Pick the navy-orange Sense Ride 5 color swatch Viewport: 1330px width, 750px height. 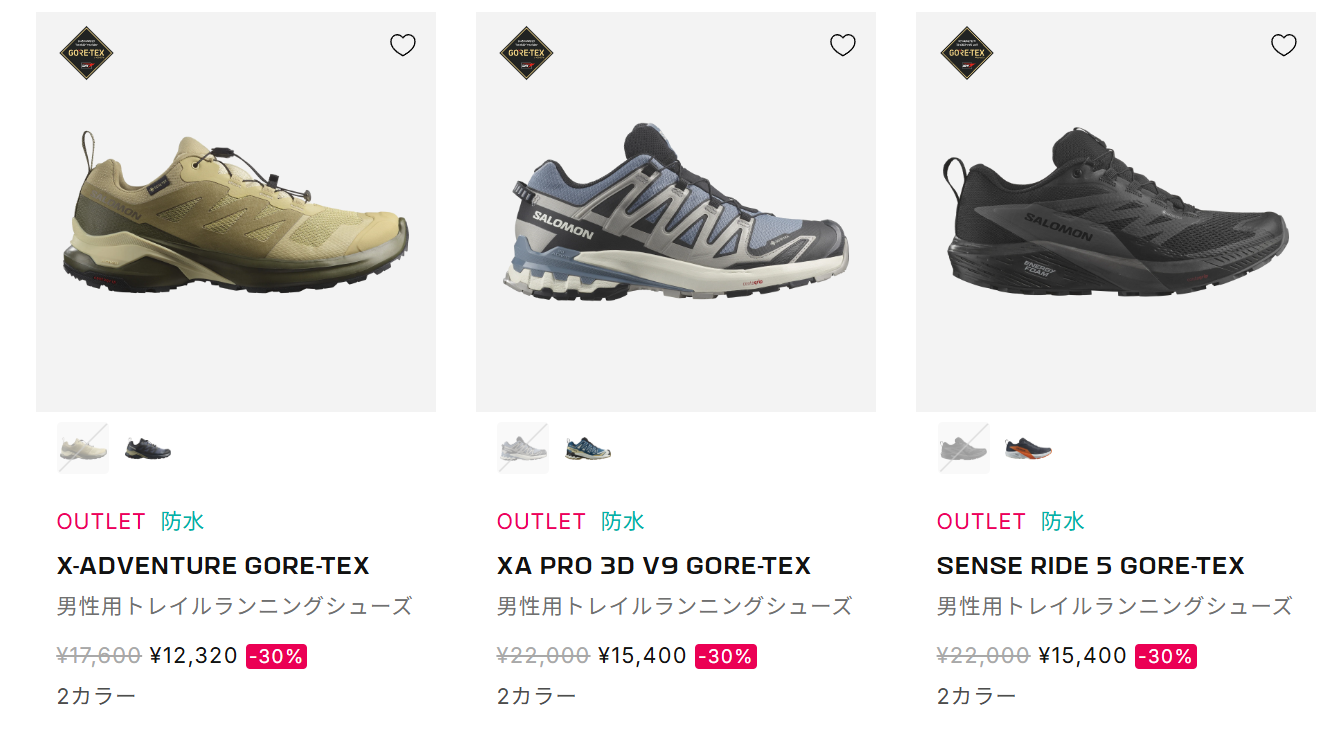1028,449
